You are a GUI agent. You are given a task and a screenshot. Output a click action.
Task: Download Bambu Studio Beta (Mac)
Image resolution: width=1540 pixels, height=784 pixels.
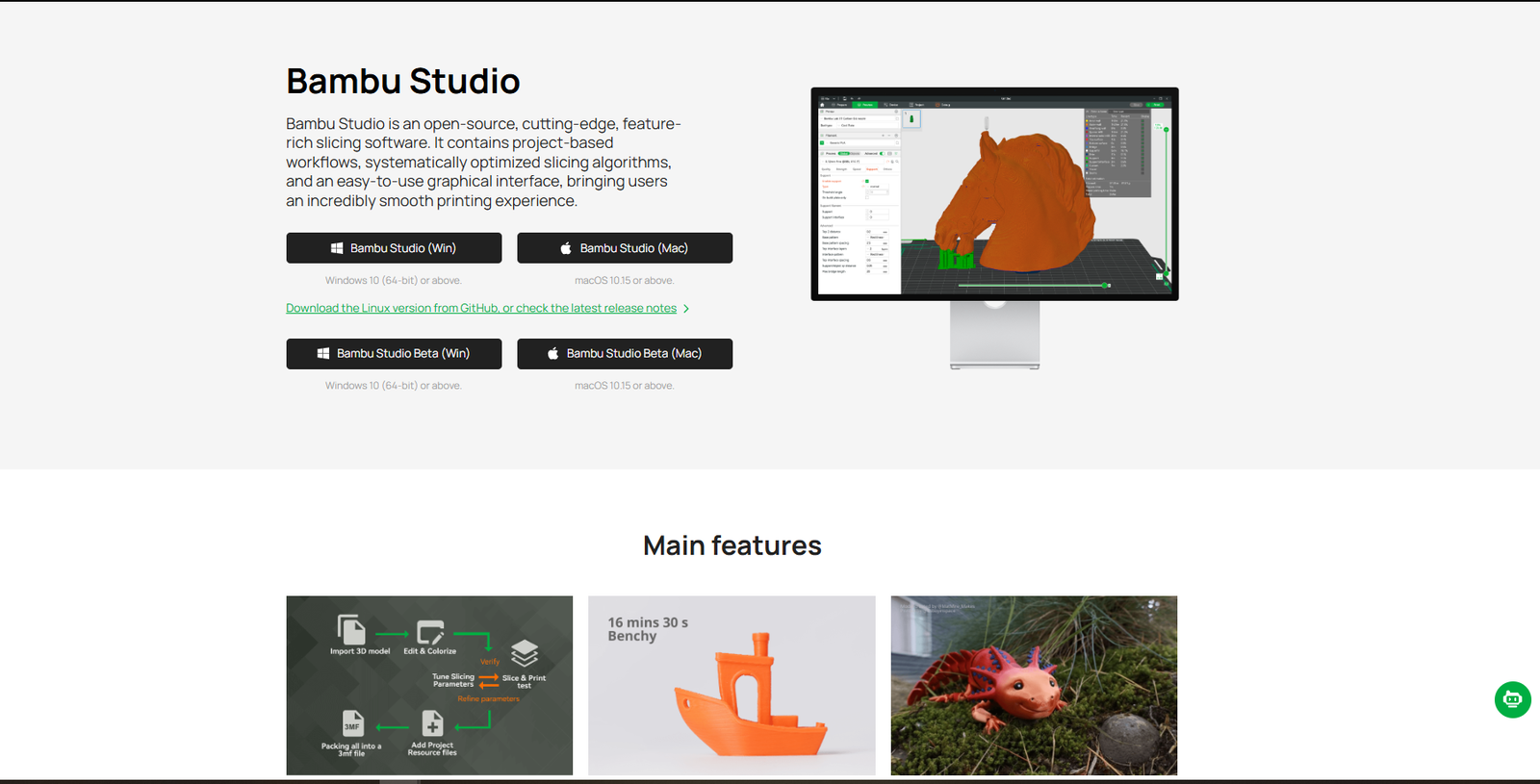click(625, 354)
